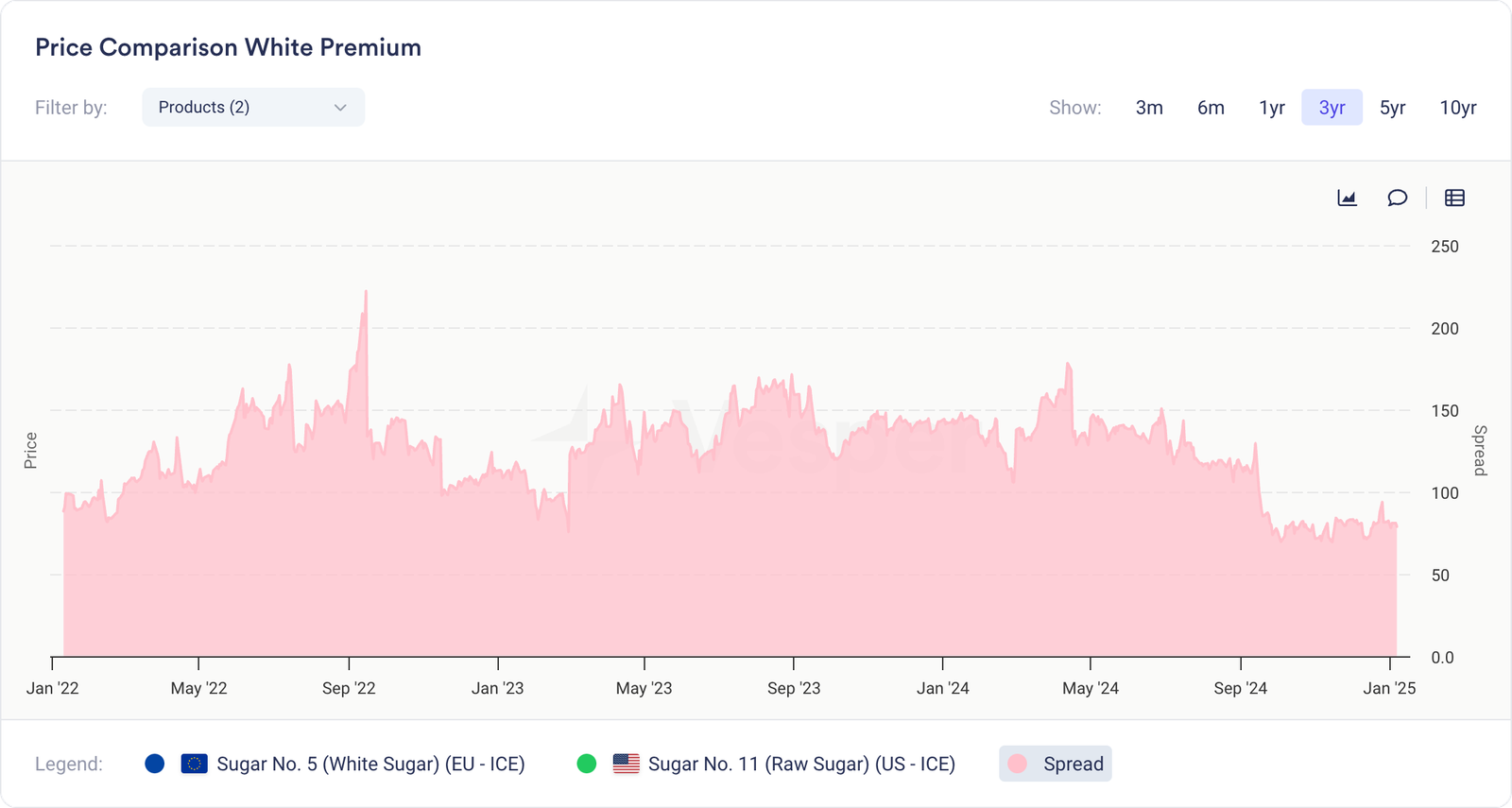Show the 1yr time range

point(1272,108)
